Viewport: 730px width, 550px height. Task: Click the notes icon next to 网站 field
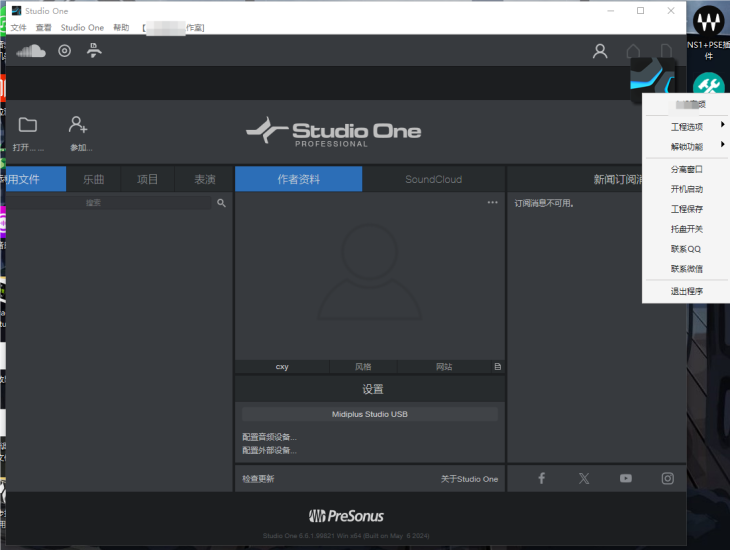point(498,367)
